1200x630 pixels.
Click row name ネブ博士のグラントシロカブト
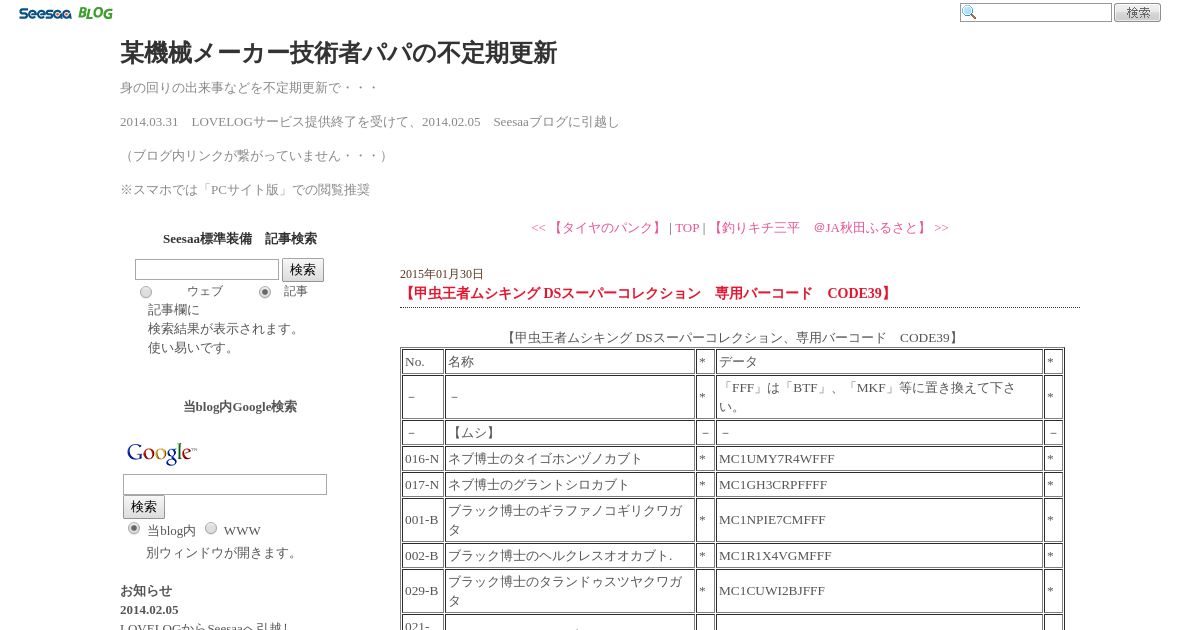coord(570,485)
